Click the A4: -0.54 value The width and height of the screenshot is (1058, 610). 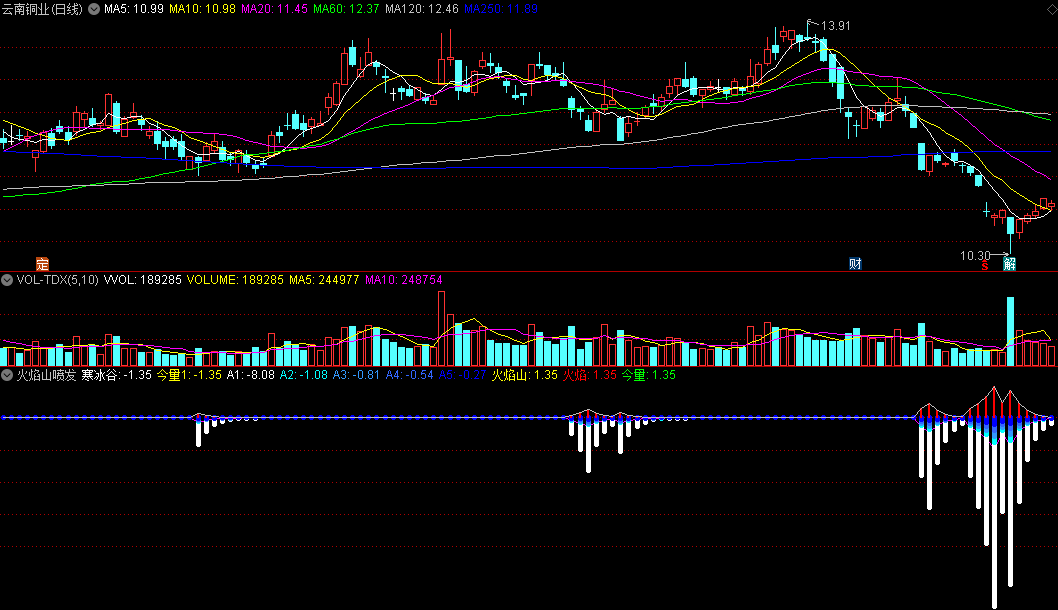coord(410,375)
